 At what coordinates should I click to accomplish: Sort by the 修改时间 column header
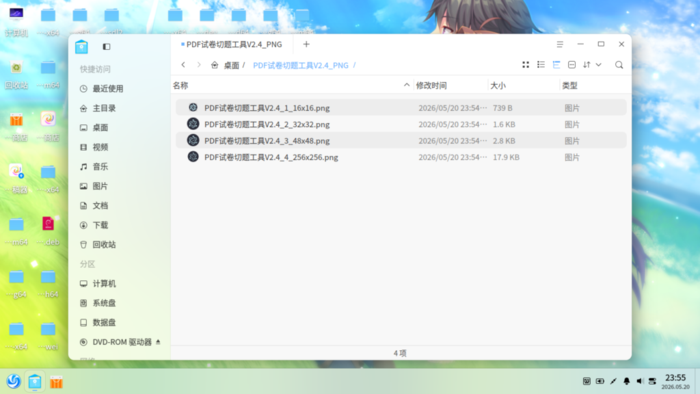(431, 85)
